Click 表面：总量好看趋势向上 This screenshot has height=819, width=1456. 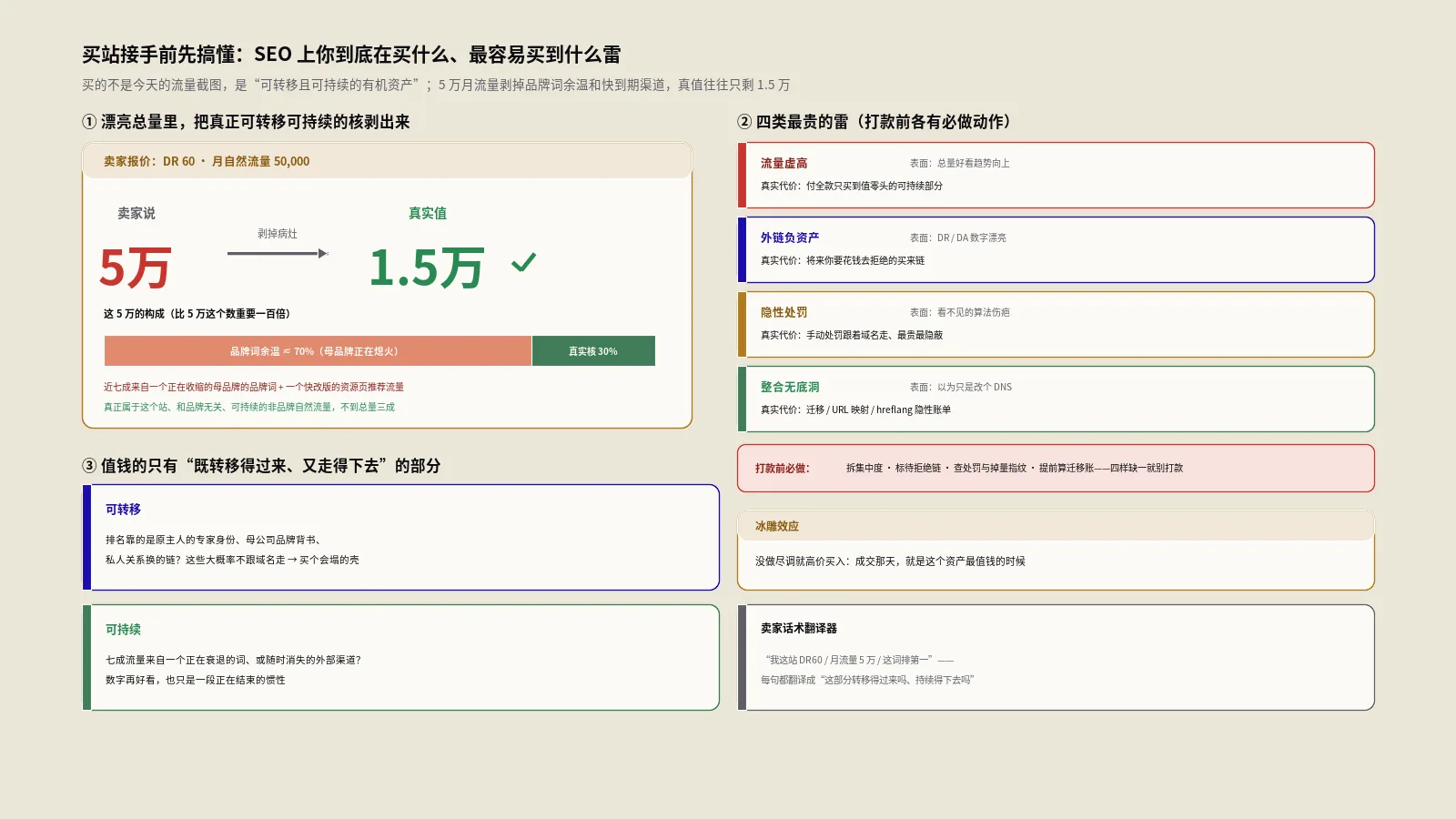(960, 164)
